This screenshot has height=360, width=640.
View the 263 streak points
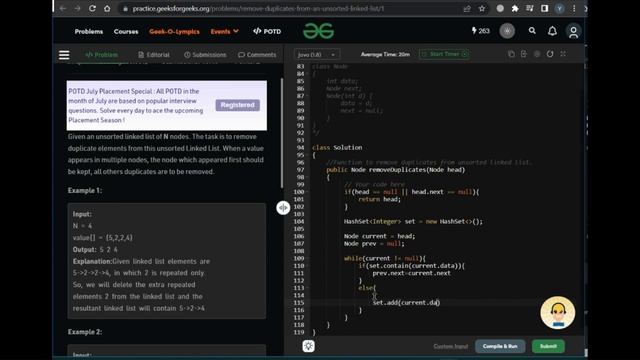click(480, 31)
